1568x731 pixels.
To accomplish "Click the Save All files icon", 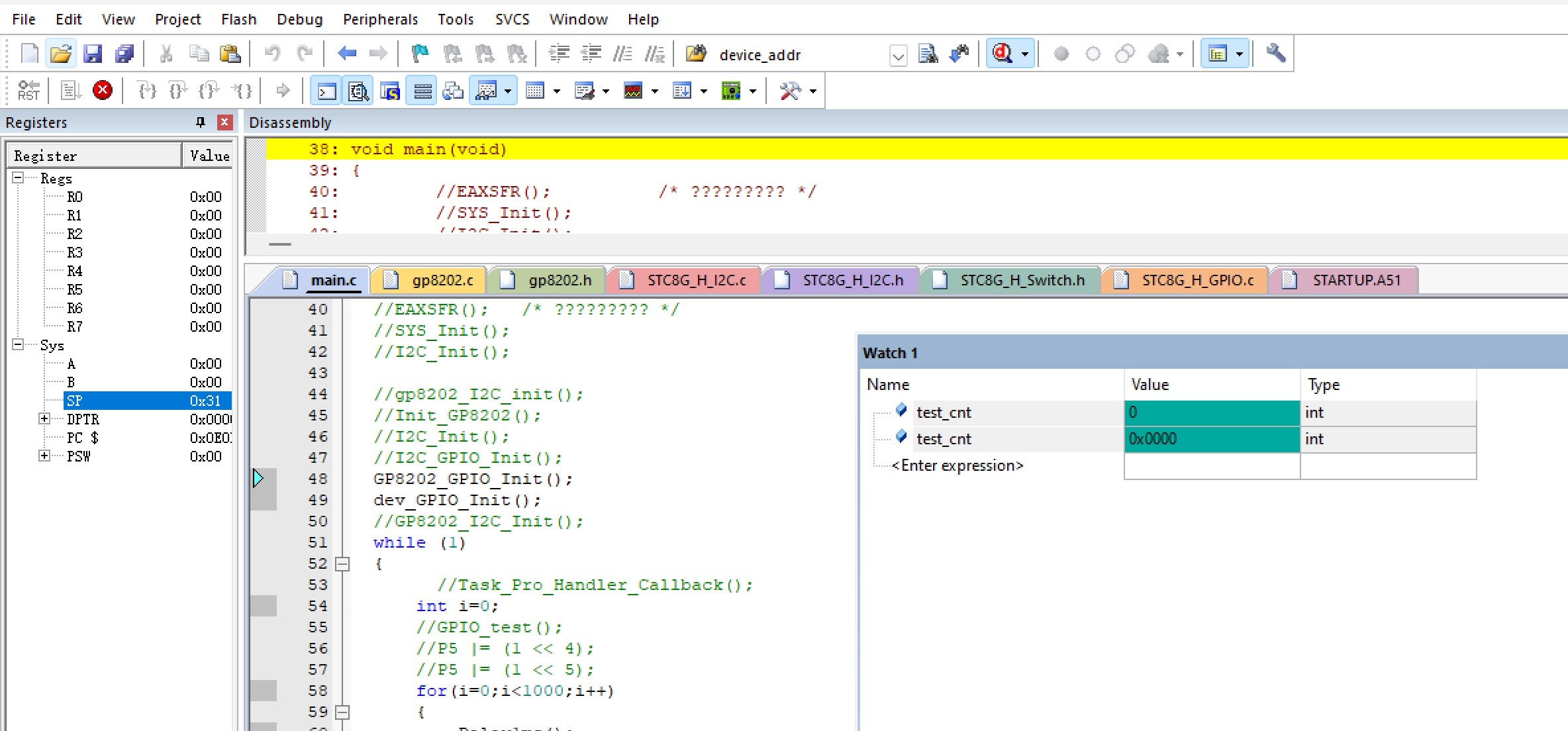I will (124, 54).
